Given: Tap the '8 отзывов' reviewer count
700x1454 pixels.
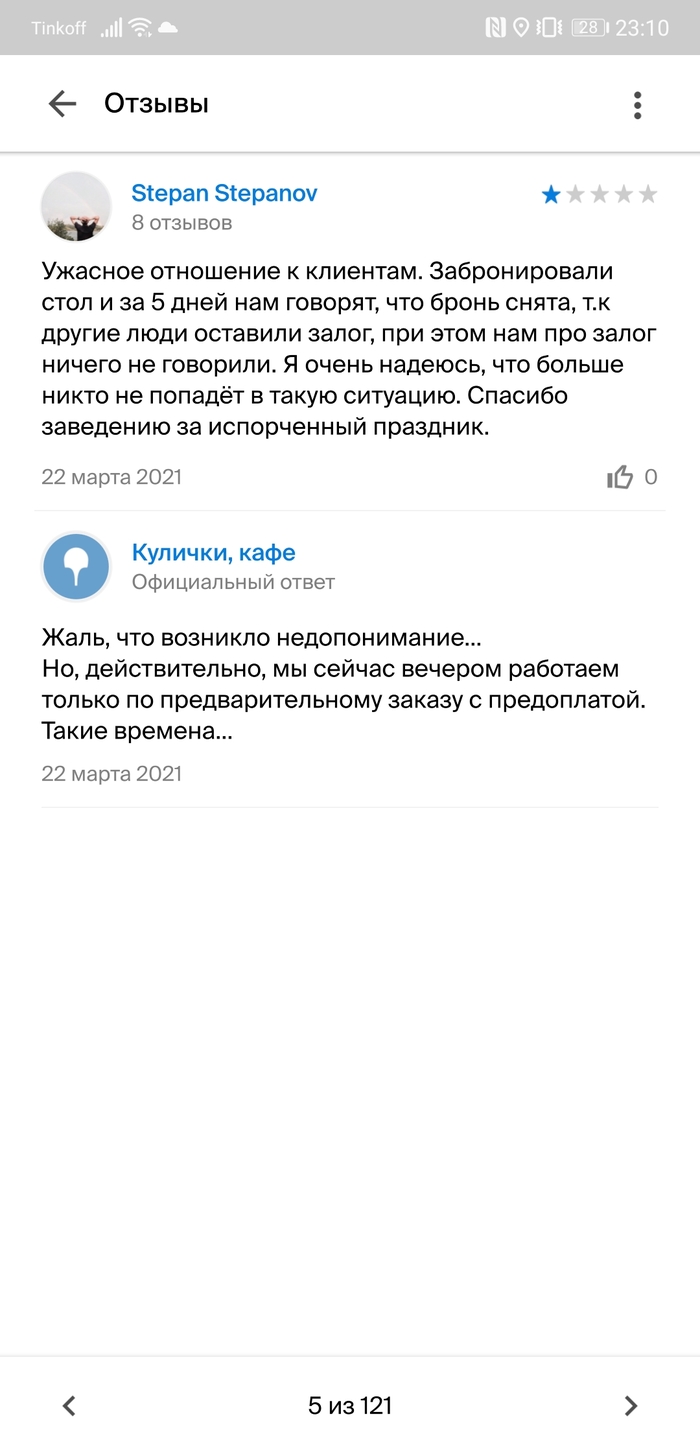Looking at the screenshot, I should [x=182, y=223].
